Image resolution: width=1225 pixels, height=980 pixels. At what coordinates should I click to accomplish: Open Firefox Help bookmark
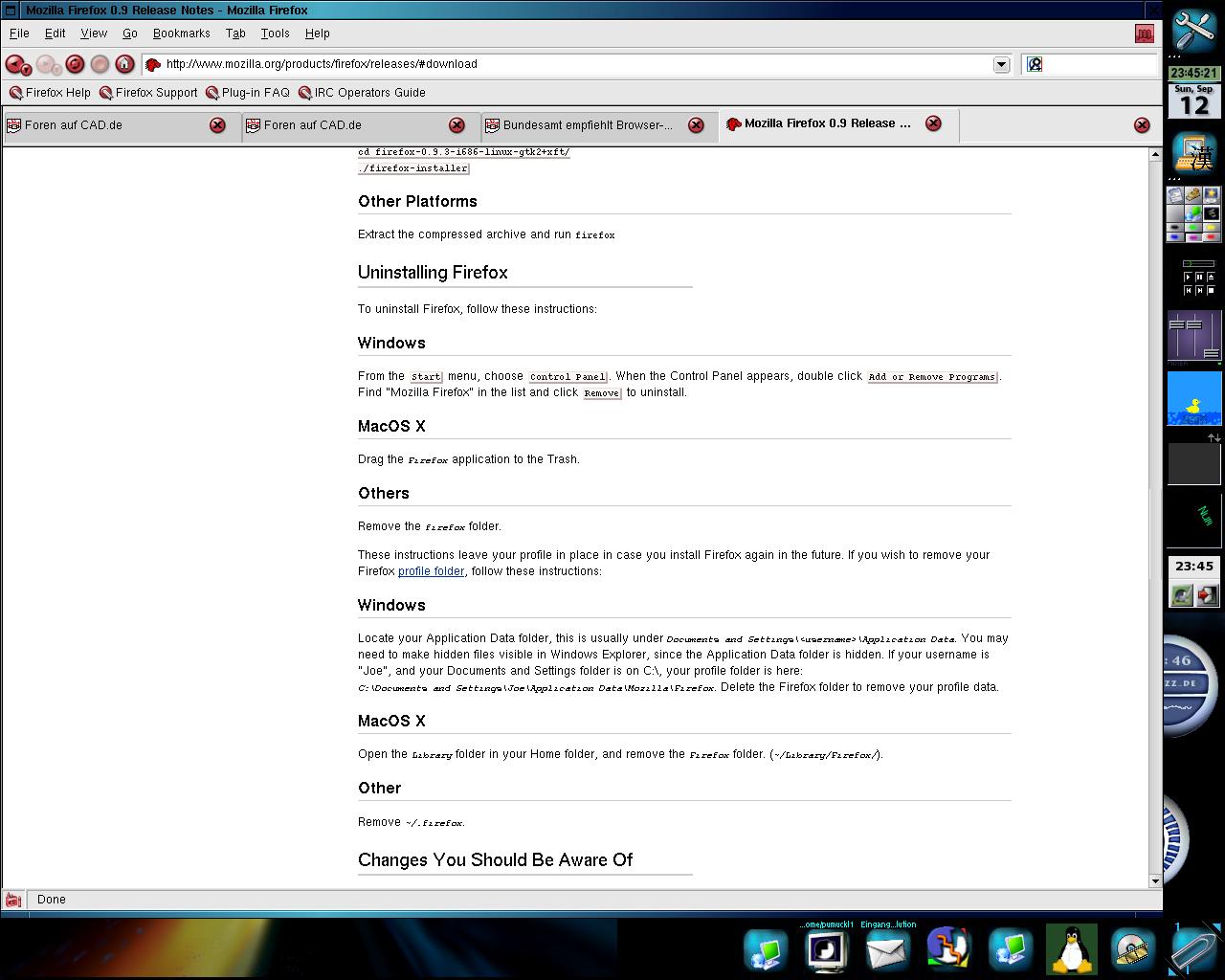click(x=50, y=93)
